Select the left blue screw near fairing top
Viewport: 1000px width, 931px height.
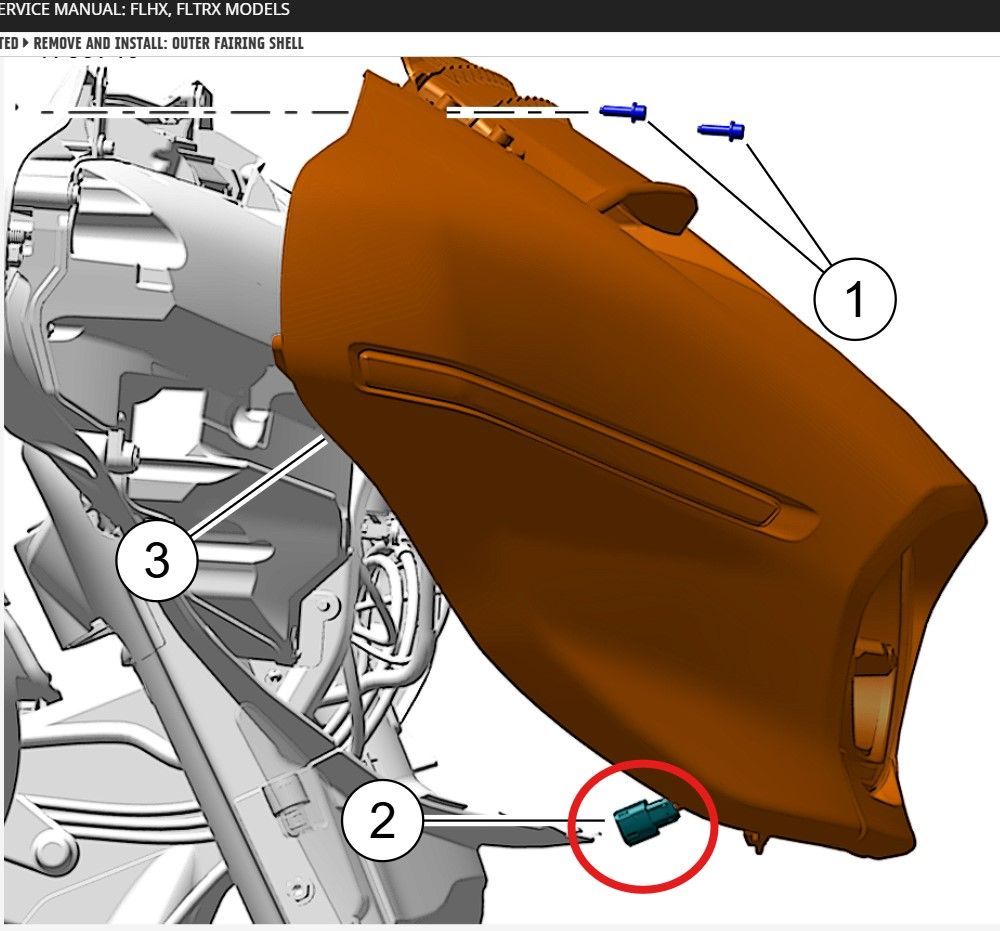coord(625,112)
